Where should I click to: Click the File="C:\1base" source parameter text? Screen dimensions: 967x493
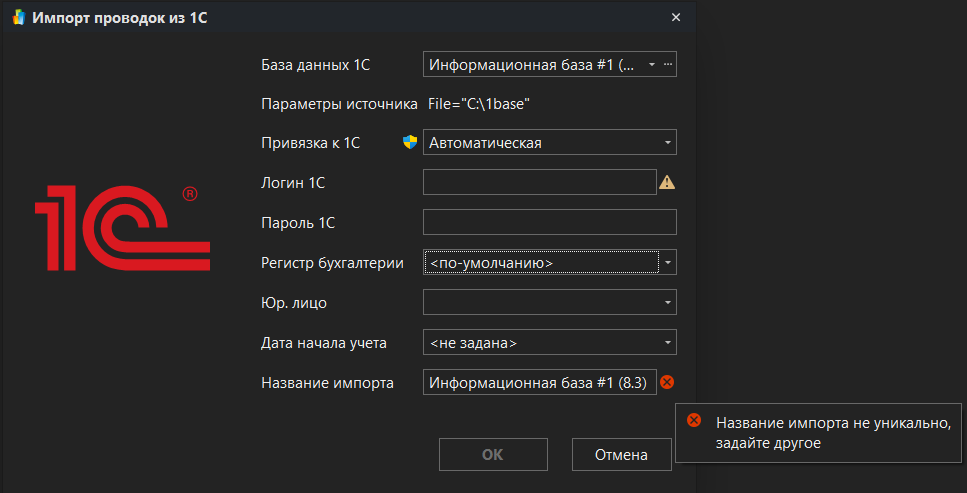tap(480, 104)
